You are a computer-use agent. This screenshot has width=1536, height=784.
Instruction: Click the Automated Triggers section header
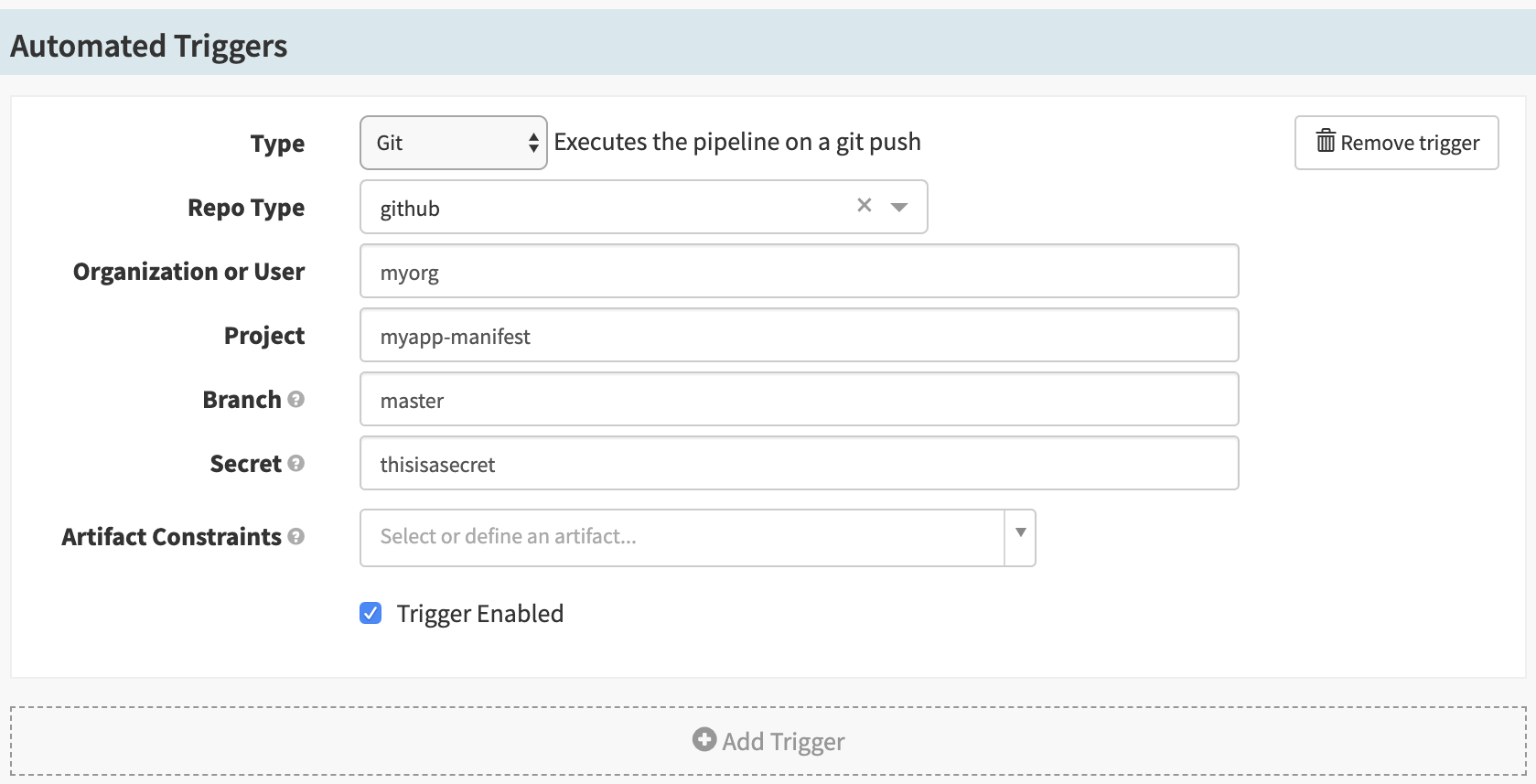(149, 46)
